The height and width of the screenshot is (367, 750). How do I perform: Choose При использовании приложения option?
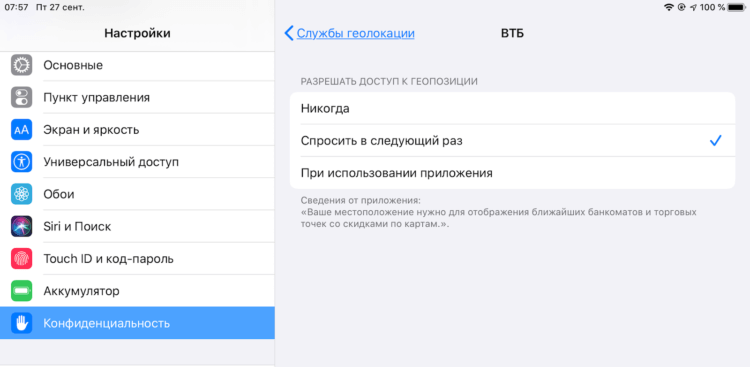[x=512, y=173]
